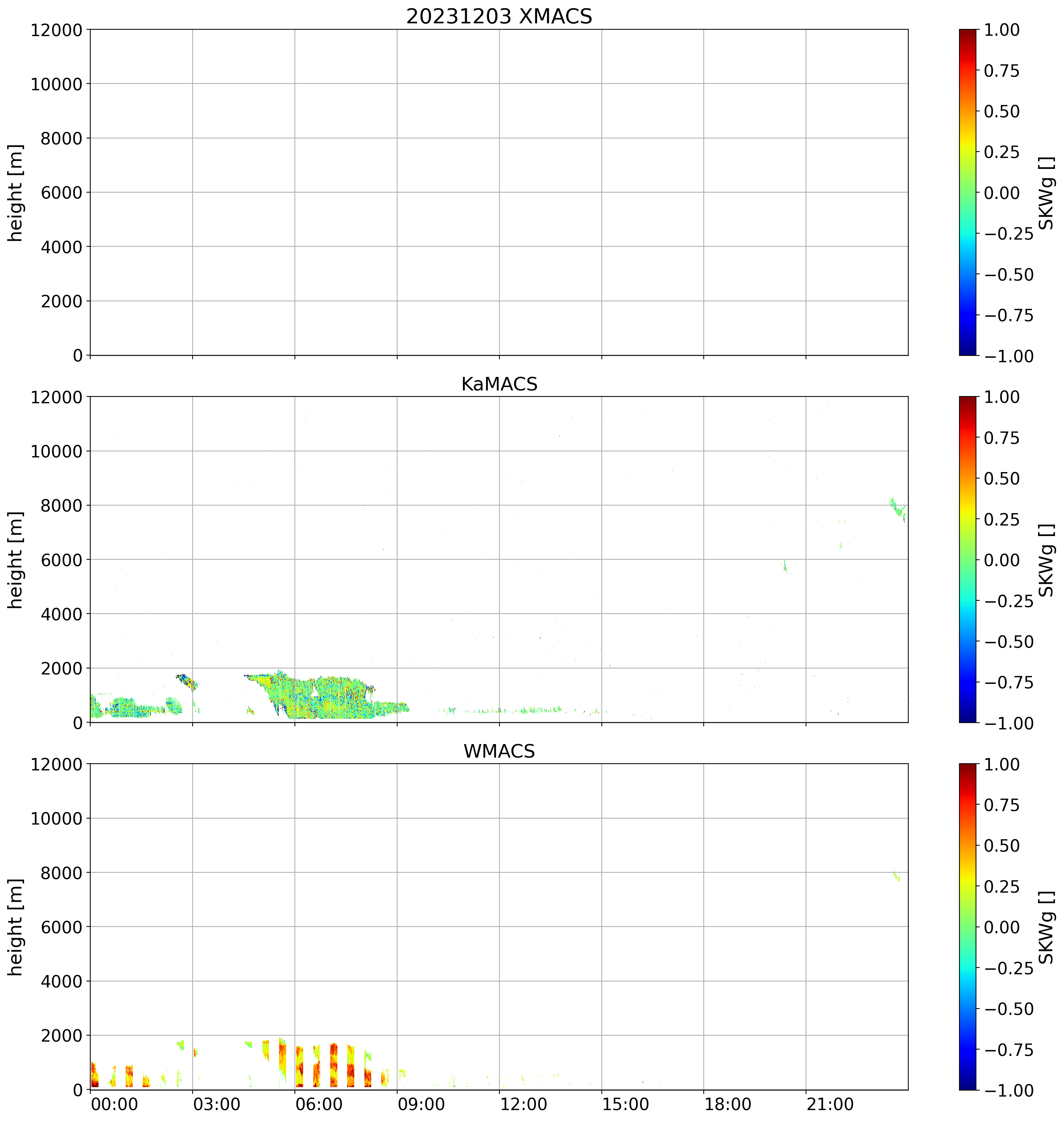Image resolution: width=1064 pixels, height=1121 pixels.
Task: Click the KaMACS panel title
Action: point(499,384)
